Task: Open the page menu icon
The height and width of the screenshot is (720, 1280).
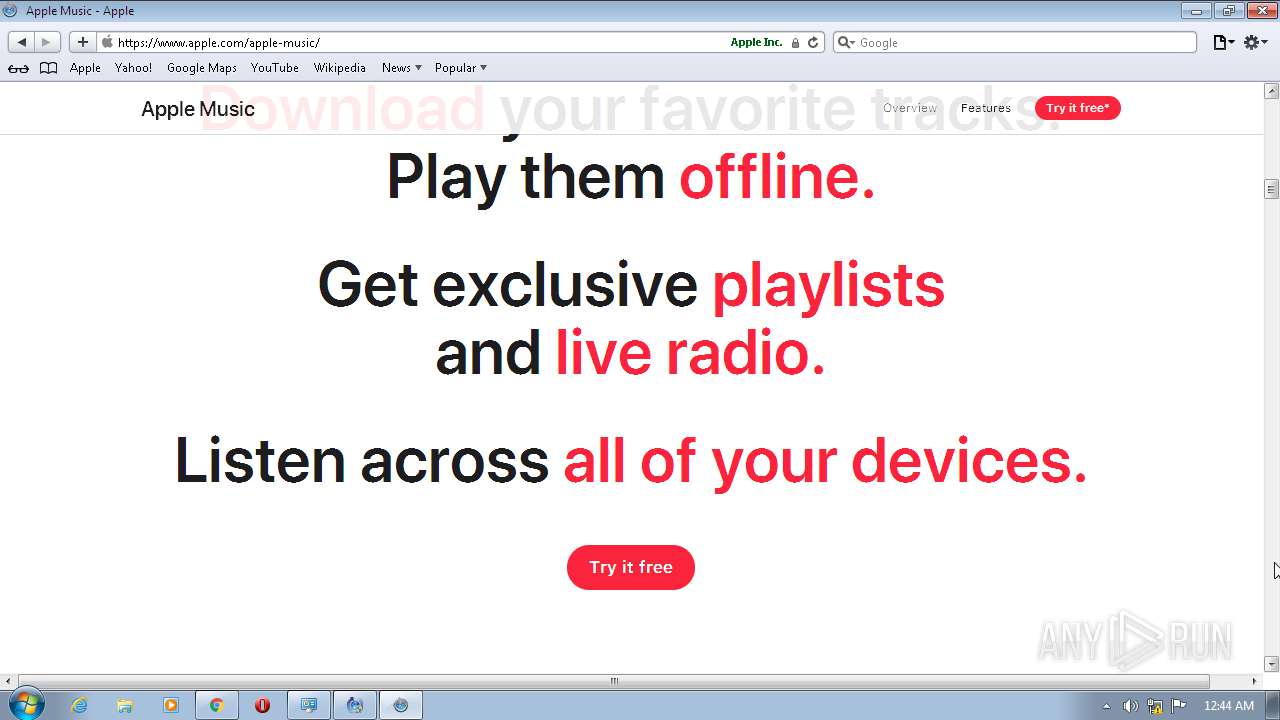Action: tap(1223, 42)
